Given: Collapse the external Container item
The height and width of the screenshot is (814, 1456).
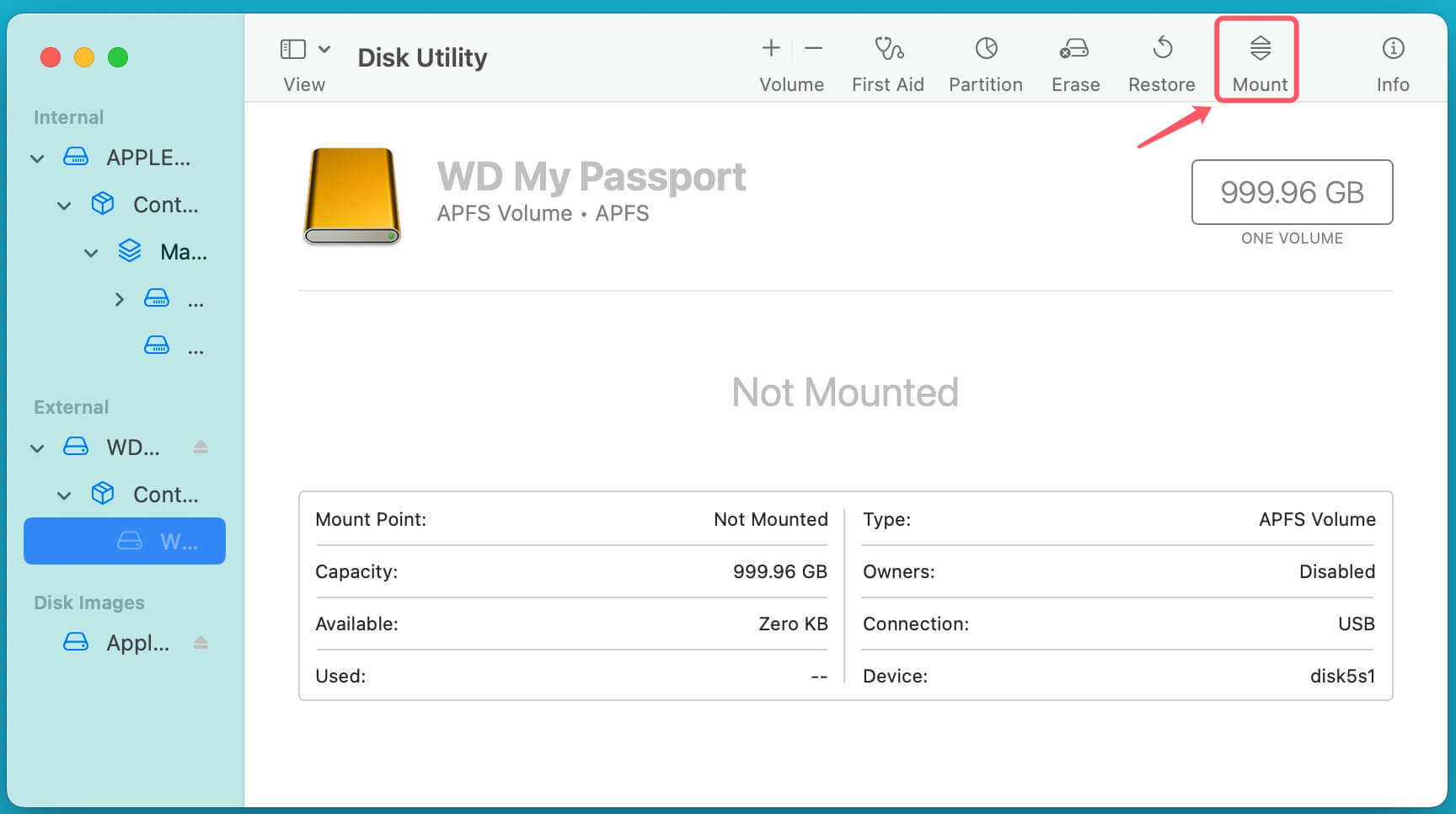Looking at the screenshot, I should coord(64,495).
